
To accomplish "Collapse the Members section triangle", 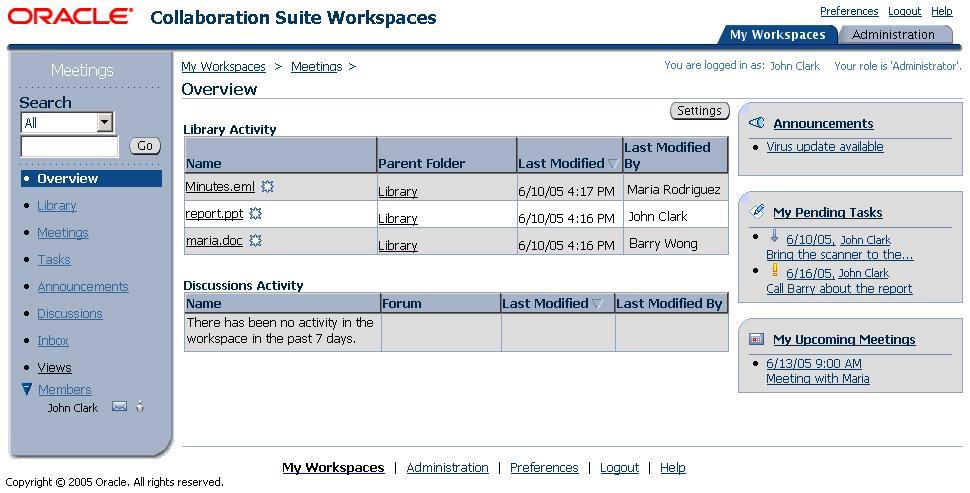I will [x=27, y=389].
